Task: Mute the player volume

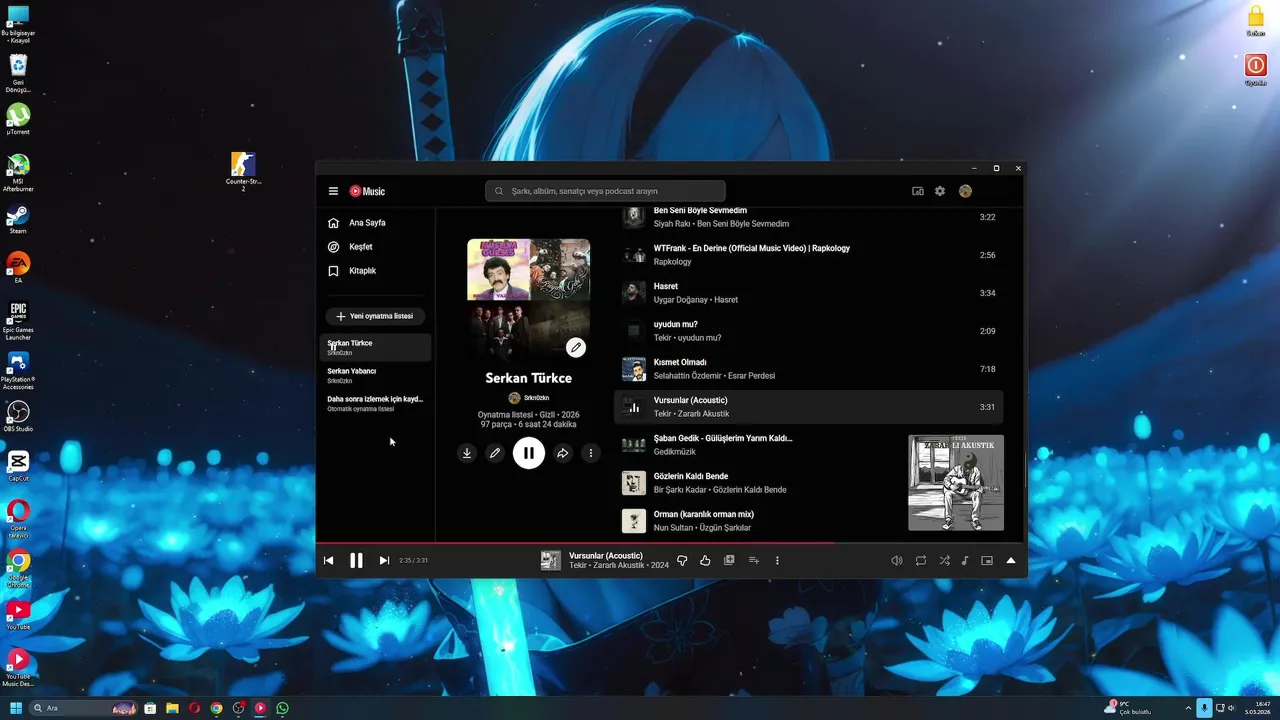Action: (x=897, y=561)
